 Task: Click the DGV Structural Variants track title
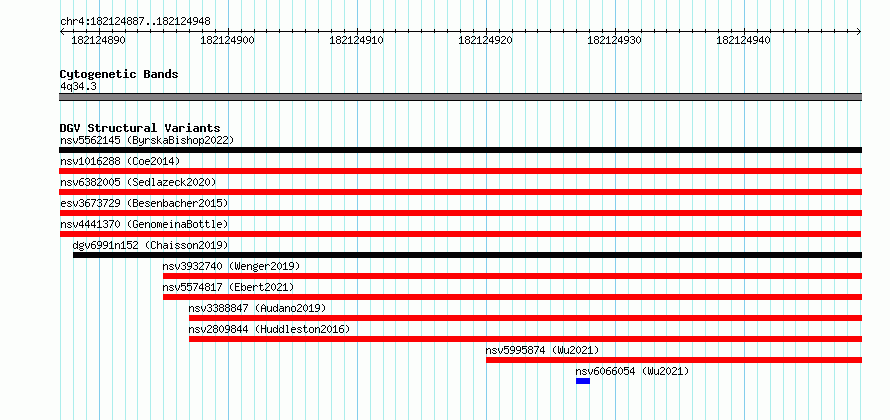click(140, 128)
